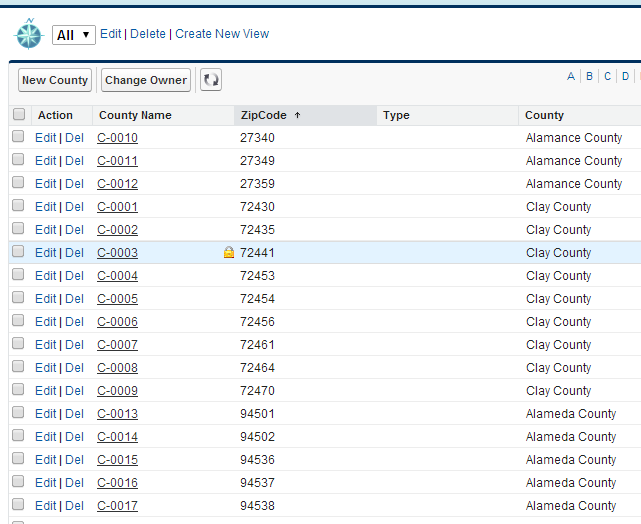This screenshot has height=524, width=641.
Task: Toggle the select-all header checkbox
Action: point(19,115)
